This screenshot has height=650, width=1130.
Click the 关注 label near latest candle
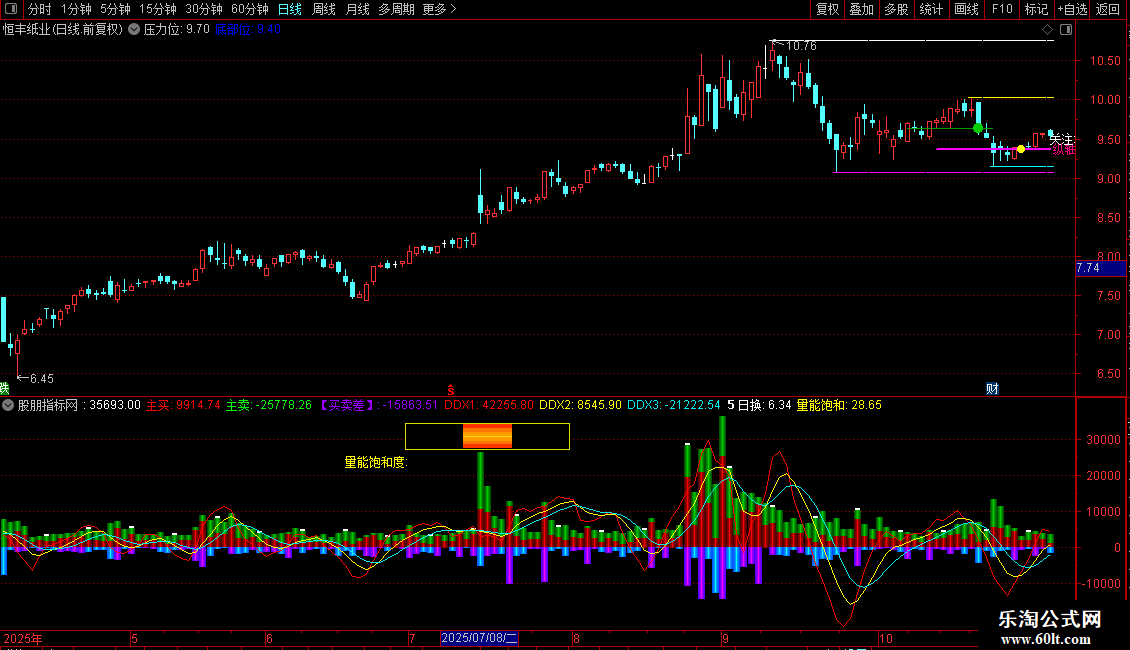click(x=1062, y=139)
